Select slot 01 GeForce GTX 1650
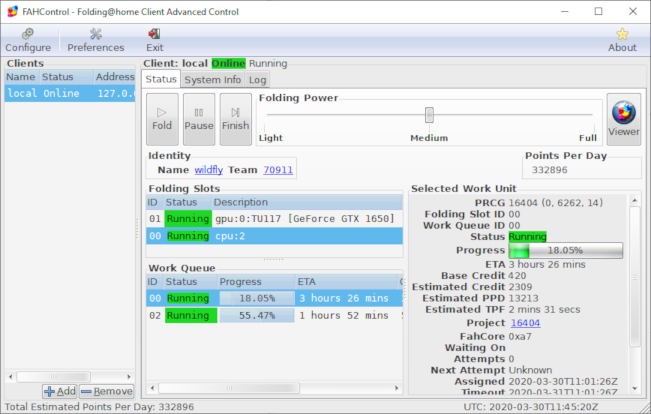Image resolution: width=651 pixels, height=414 pixels. pyautogui.click(x=274, y=219)
